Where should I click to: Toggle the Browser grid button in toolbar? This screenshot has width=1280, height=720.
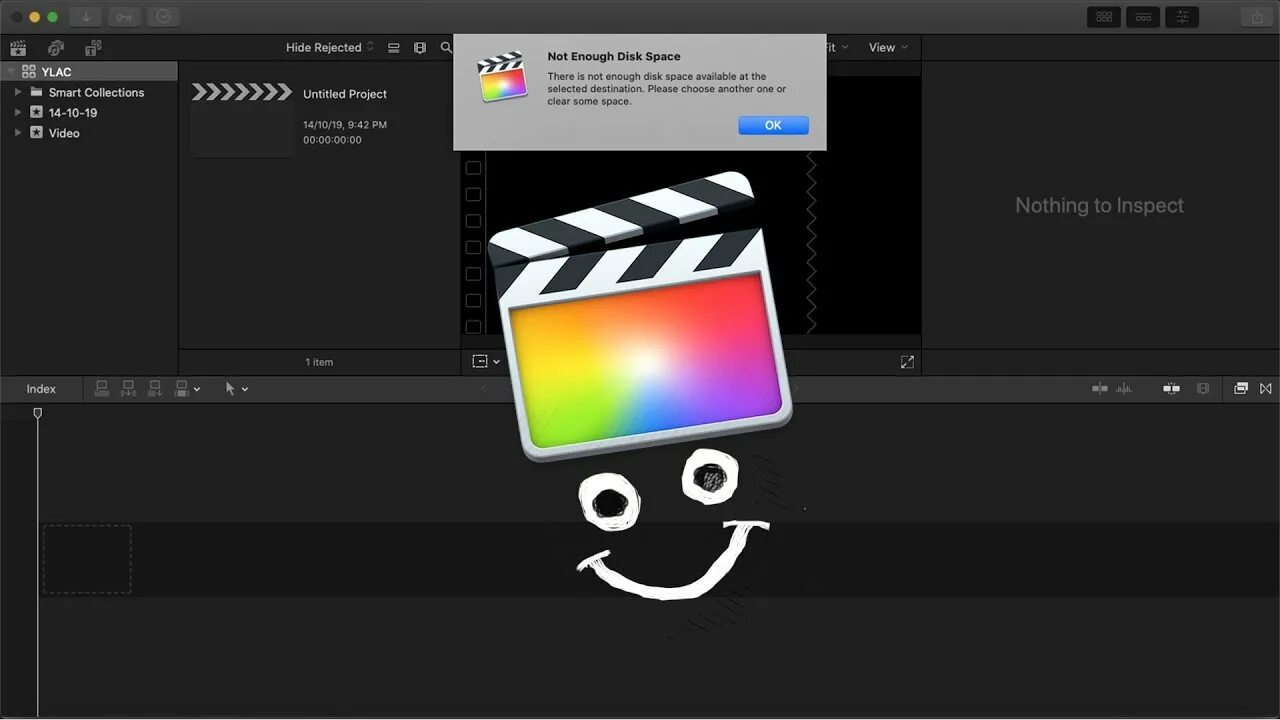pos(1104,17)
